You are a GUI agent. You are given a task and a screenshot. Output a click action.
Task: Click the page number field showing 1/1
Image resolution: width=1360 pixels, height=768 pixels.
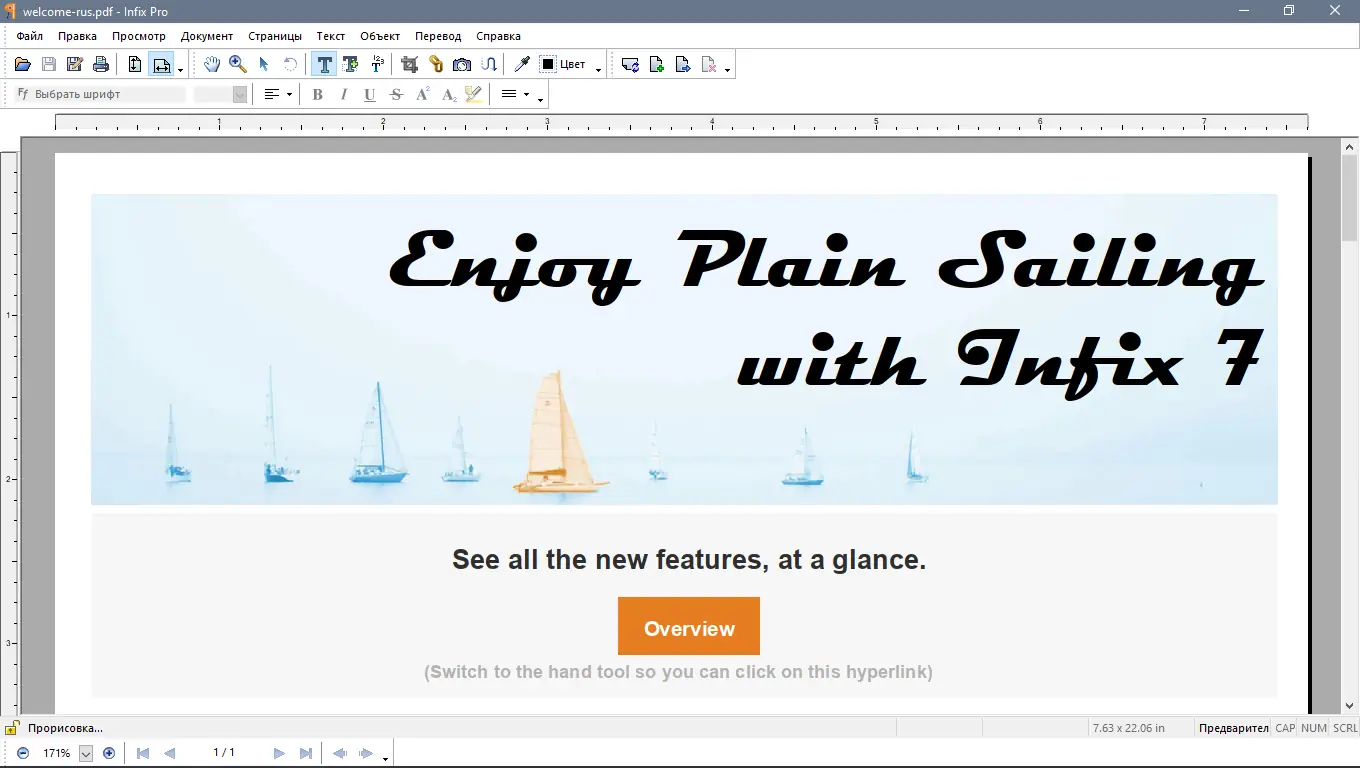[224, 753]
